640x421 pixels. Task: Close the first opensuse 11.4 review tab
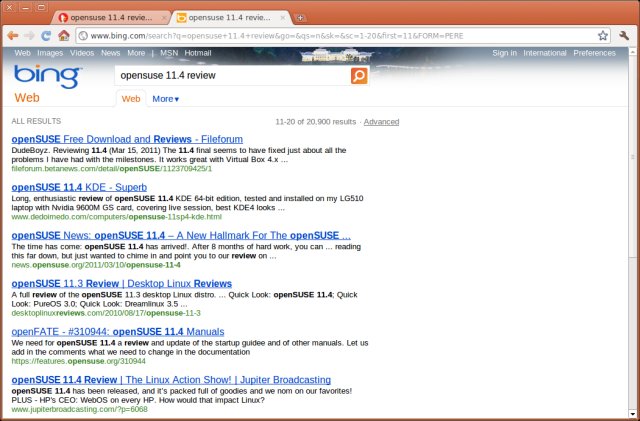click(x=164, y=18)
